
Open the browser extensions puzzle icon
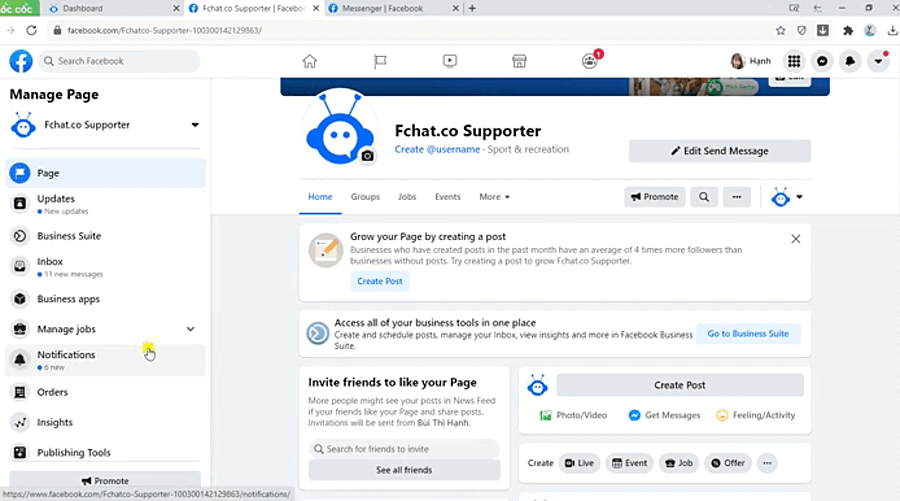click(x=848, y=30)
